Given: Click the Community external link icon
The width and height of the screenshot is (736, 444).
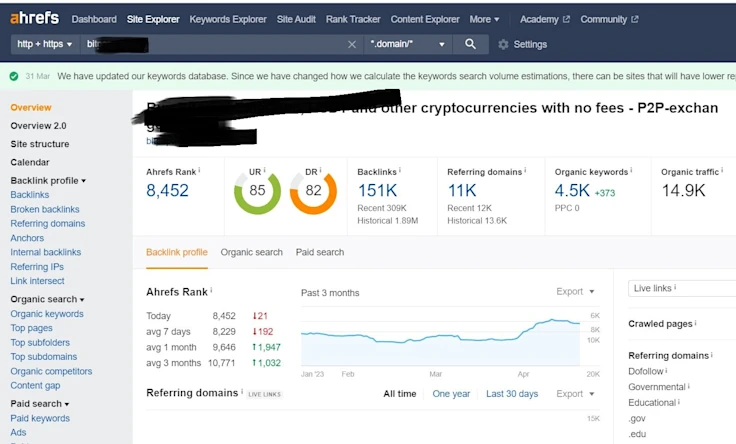Looking at the screenshot, I should [x=635, y=19].
